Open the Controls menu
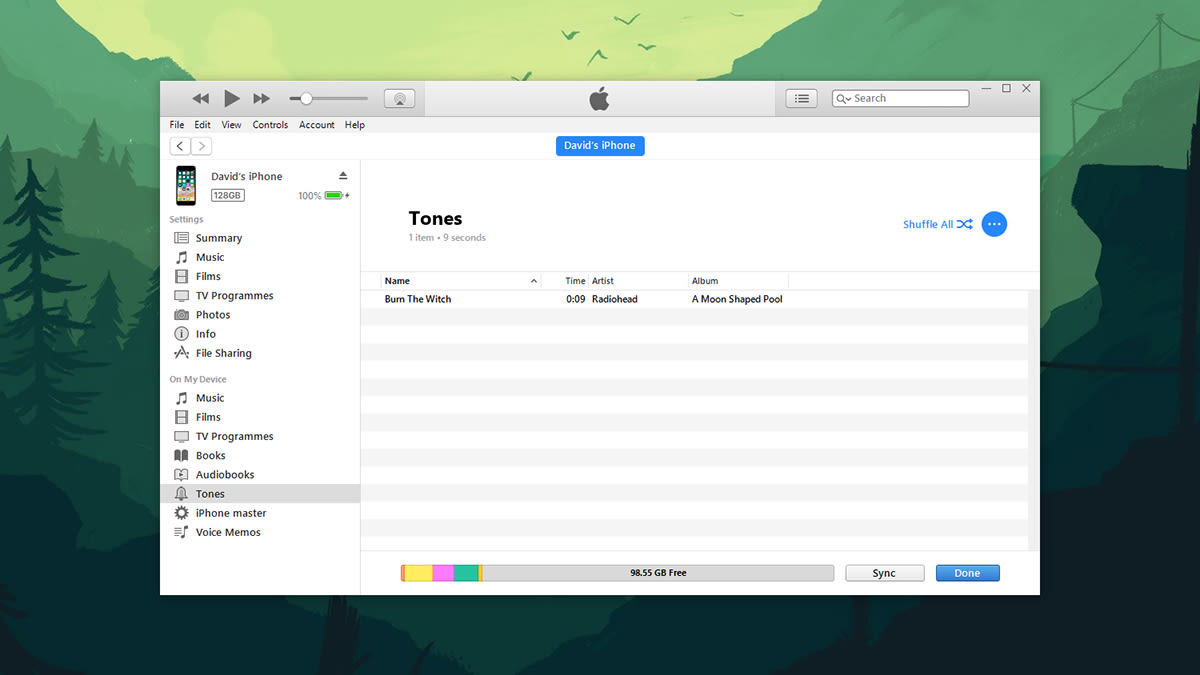Viewport: 1200px width, 675px height. (x=270, y=124)
